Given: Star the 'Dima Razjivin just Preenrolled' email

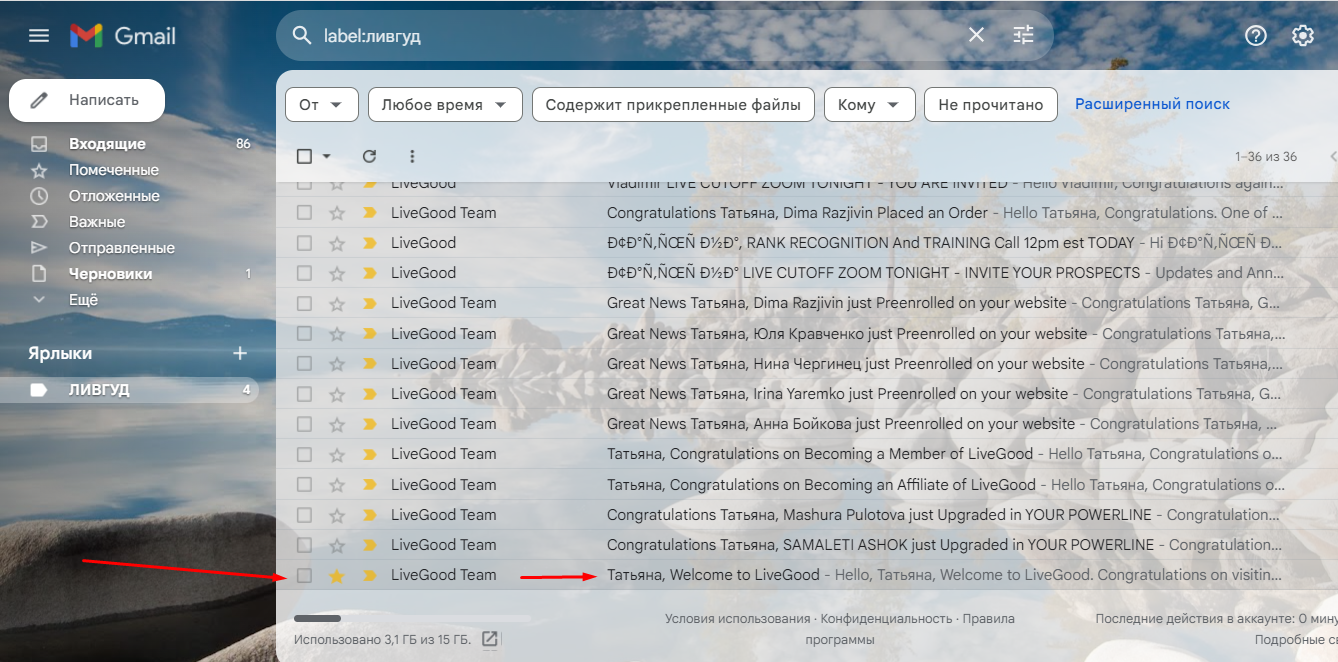Looking at the screenshot, I should [337, 303].
